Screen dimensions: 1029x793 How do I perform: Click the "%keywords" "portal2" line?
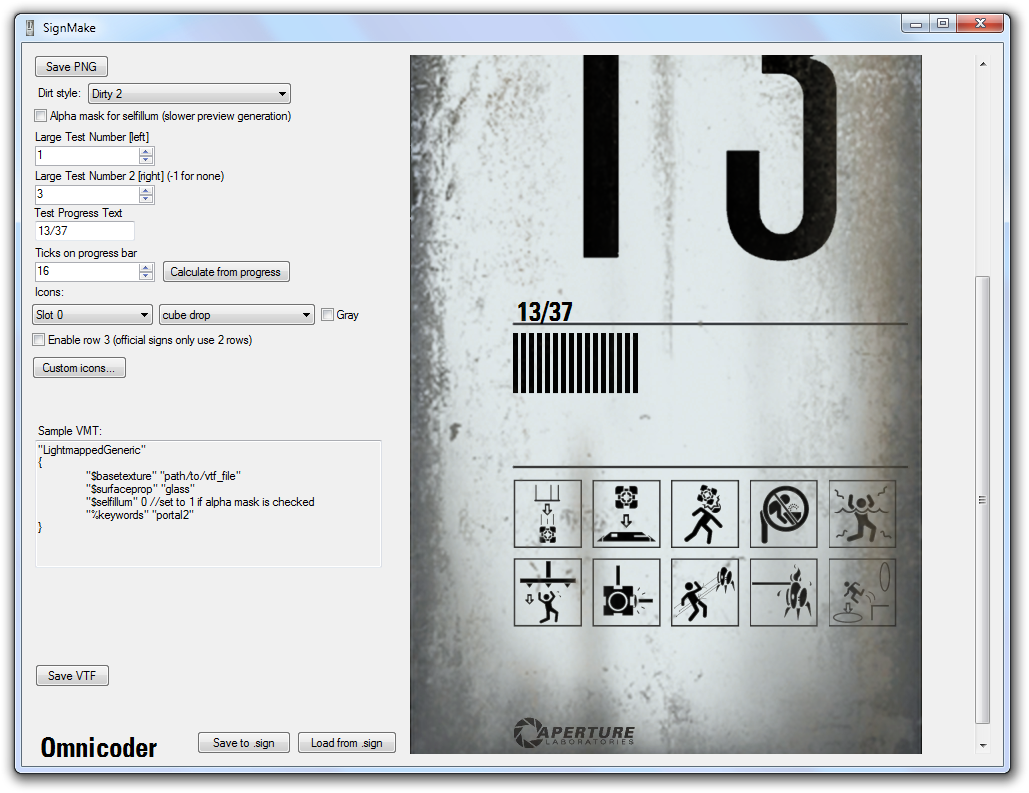139,515
